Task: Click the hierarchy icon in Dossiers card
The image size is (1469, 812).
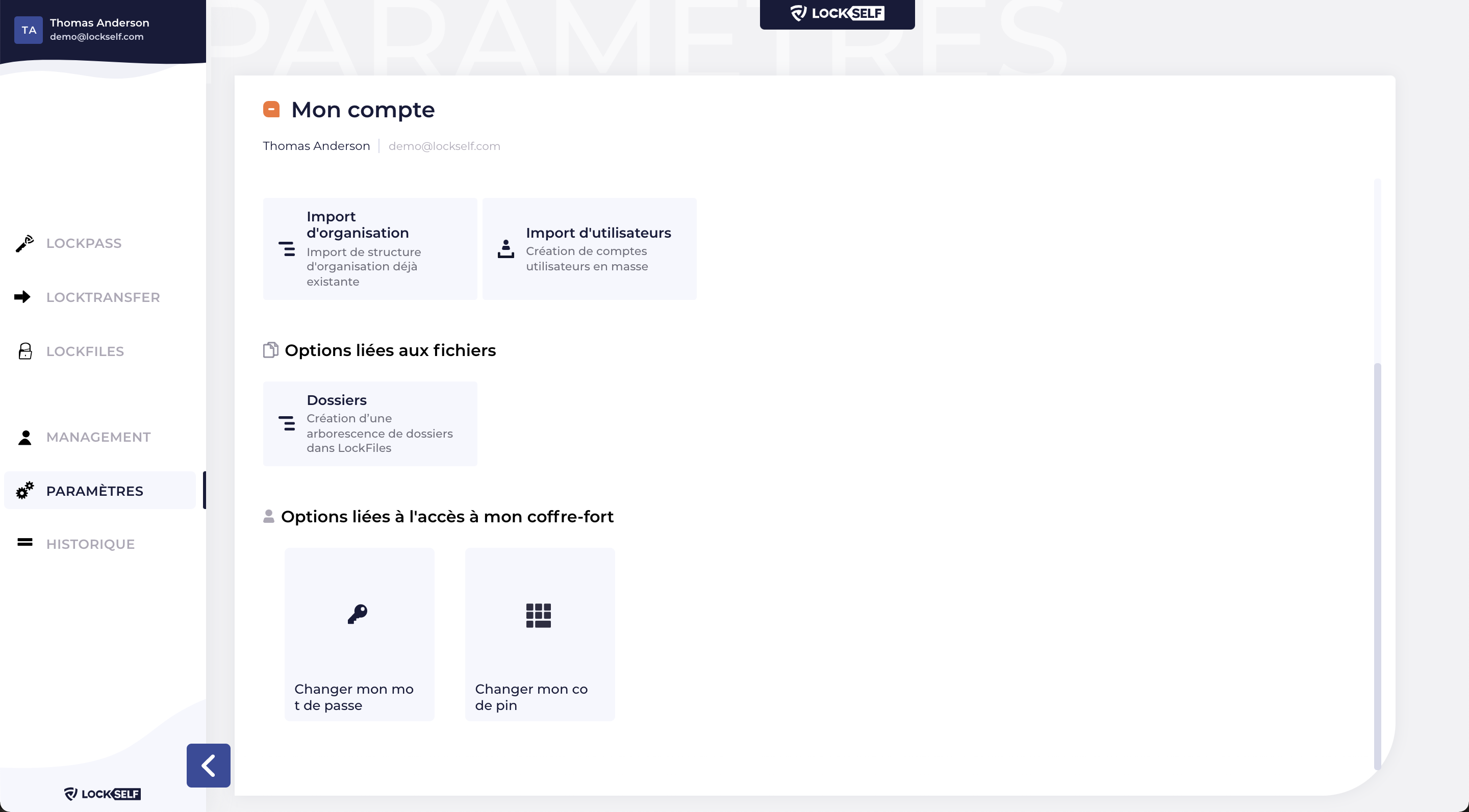Action: pyautogui.click(x=286, y=423)
